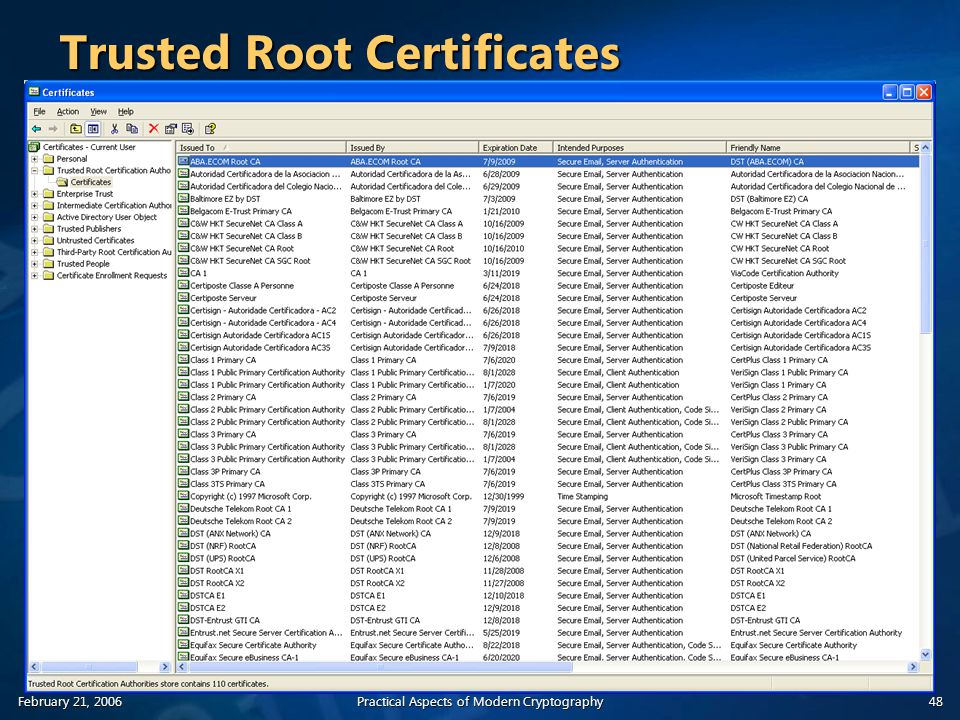Image resolution: width=960 pixels, height=720 pixels.
Task: Click the Untrusted Certificates folder icon
Action: click(x=49, y=240)
